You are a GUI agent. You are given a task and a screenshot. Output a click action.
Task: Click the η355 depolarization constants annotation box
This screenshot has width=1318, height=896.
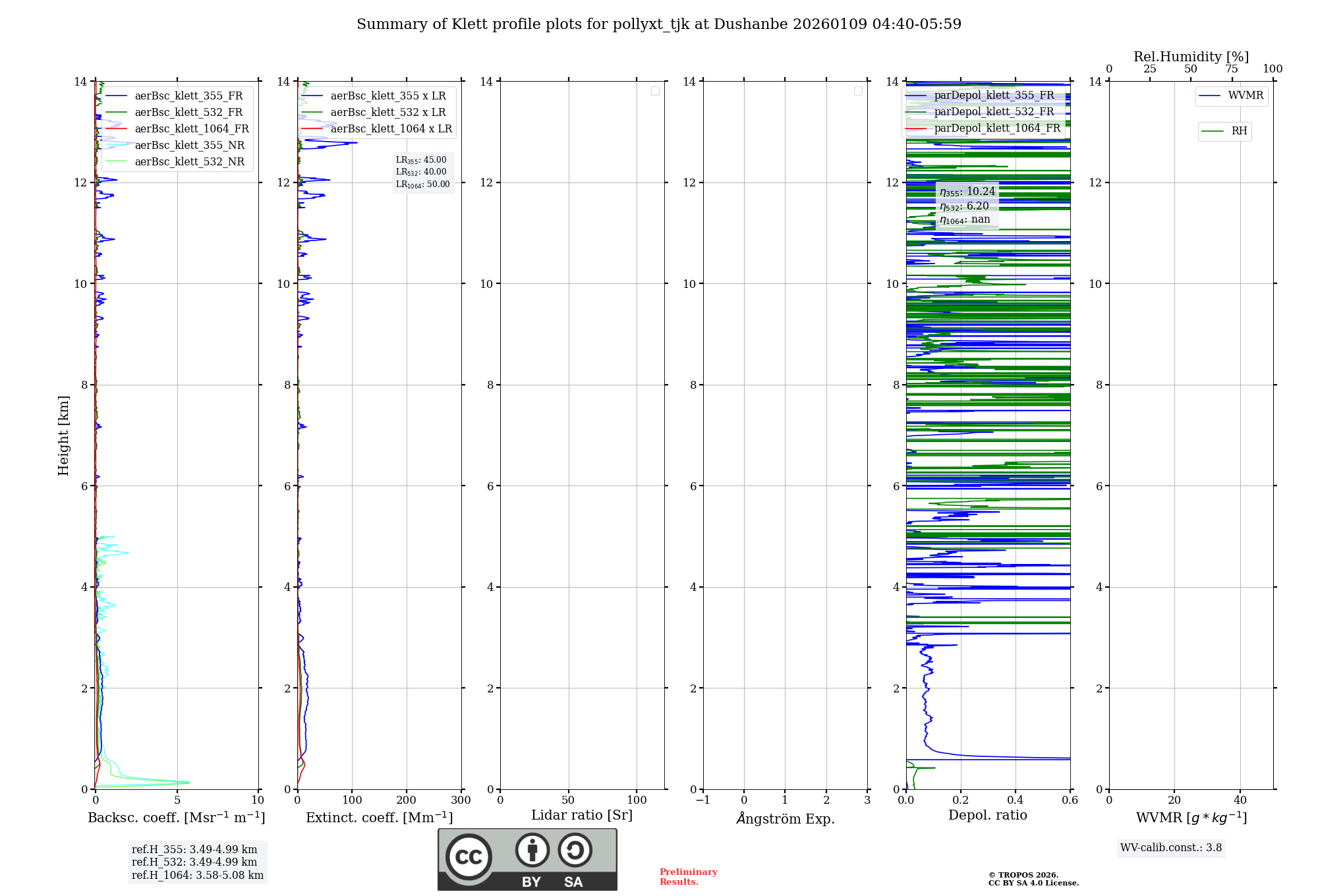click(967, 206)
